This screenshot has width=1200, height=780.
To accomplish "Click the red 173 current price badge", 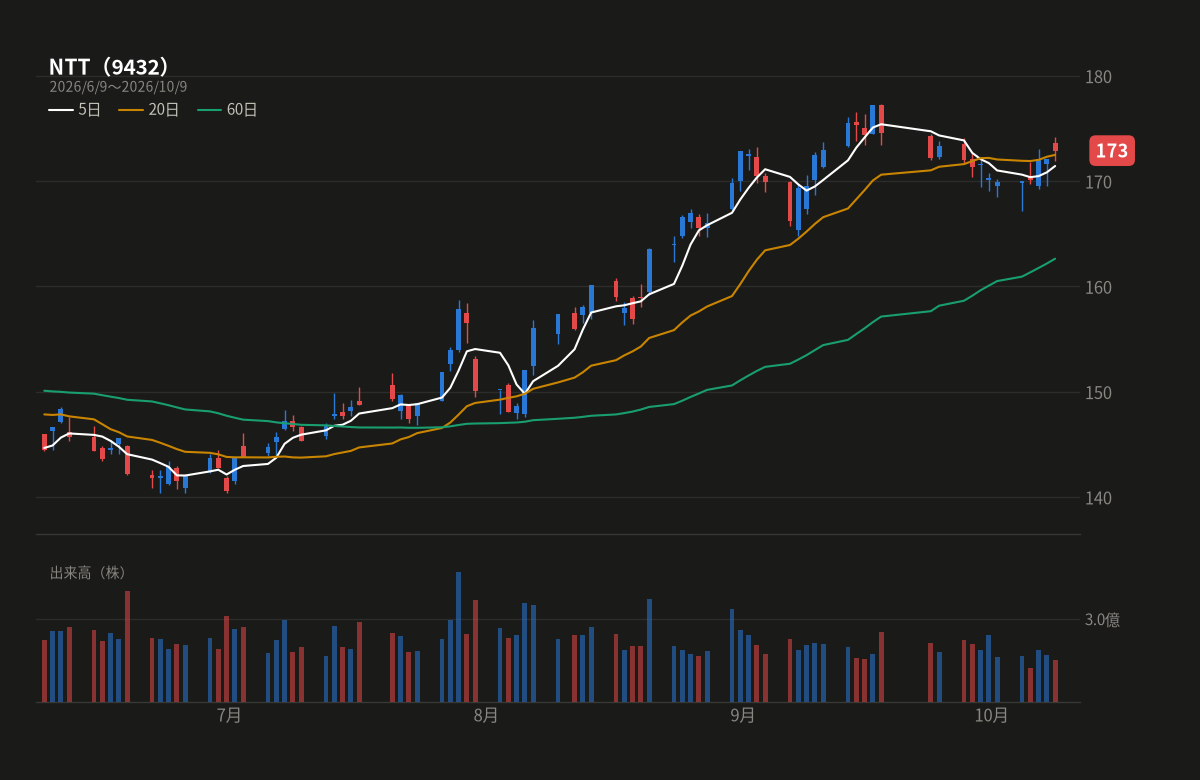I will click(1112, 151).
